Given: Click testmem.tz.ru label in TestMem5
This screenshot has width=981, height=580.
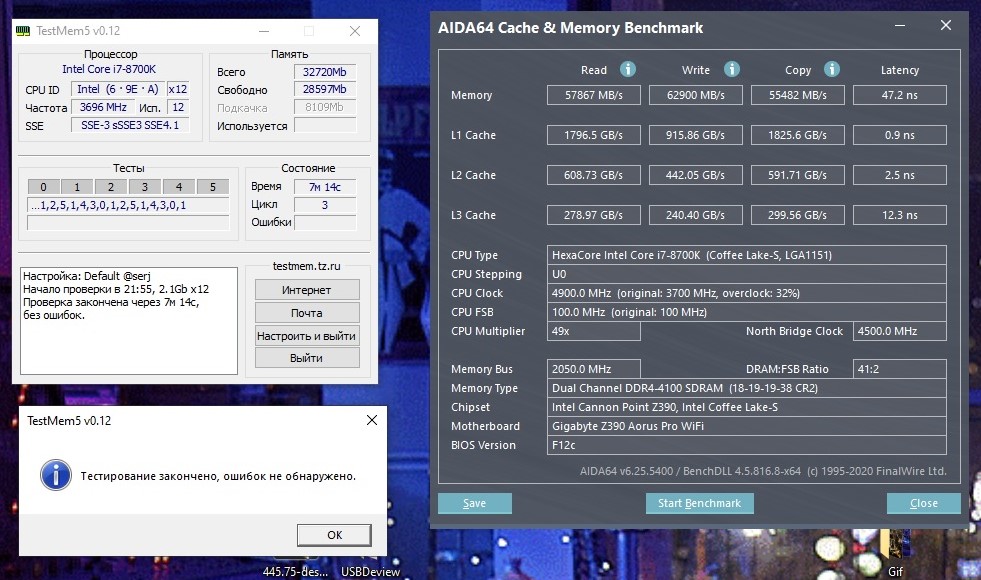Looking at the screenshot, I should coord(307,266).
